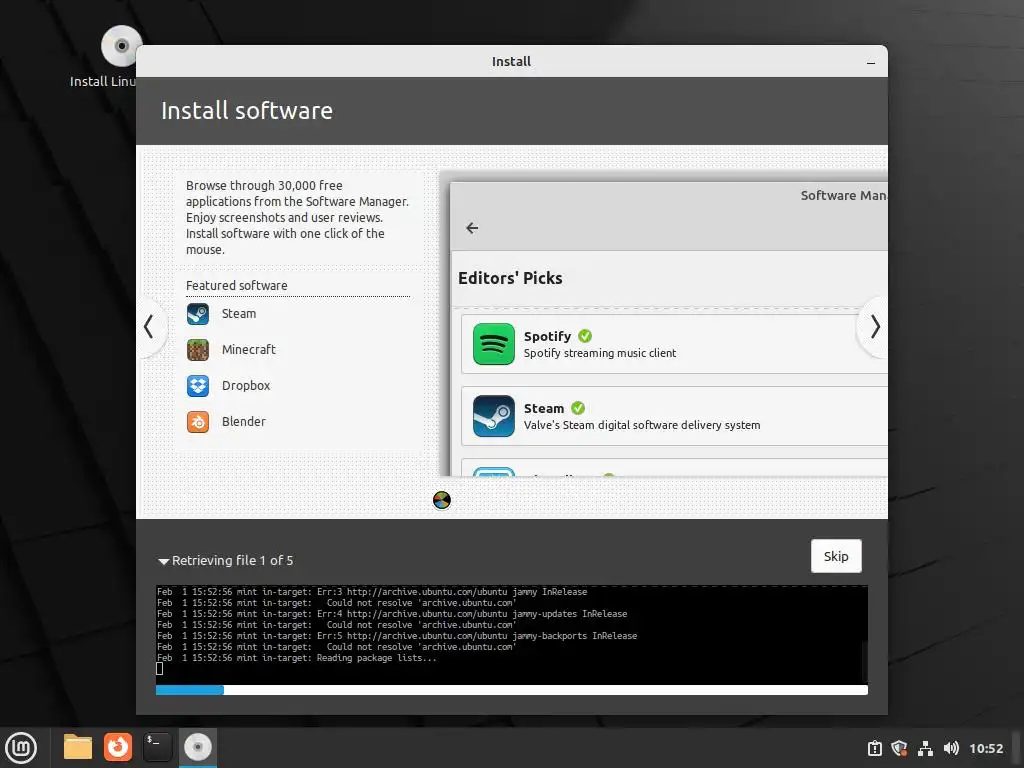The width and height of the screenshot is (1024, 768).
Task: Open the clock showing 10:52
Action: click(985, 748)
